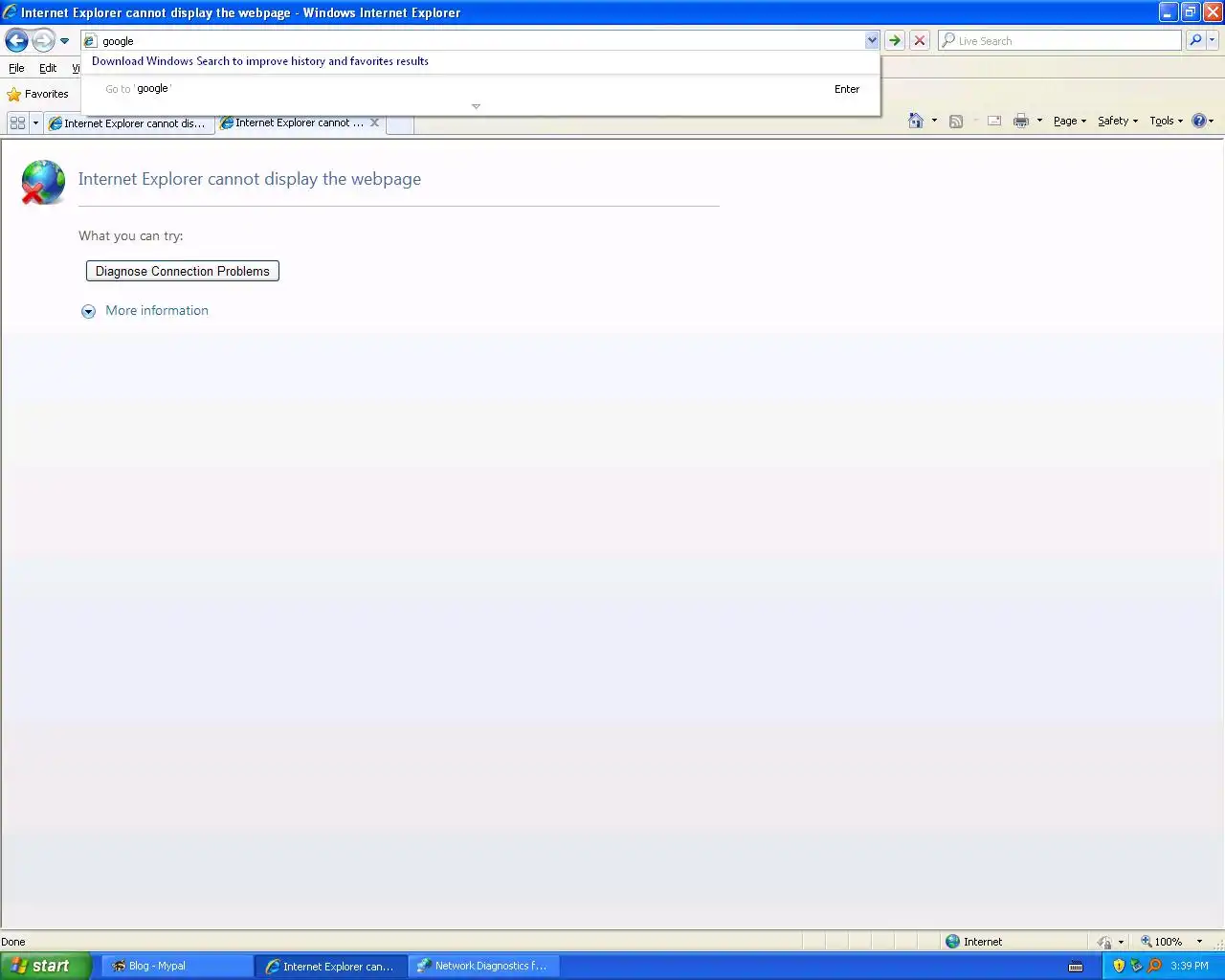1225x980 pixels.
Task: Open the Print options dropdown arrow
Action: [x=1039, y=121]
